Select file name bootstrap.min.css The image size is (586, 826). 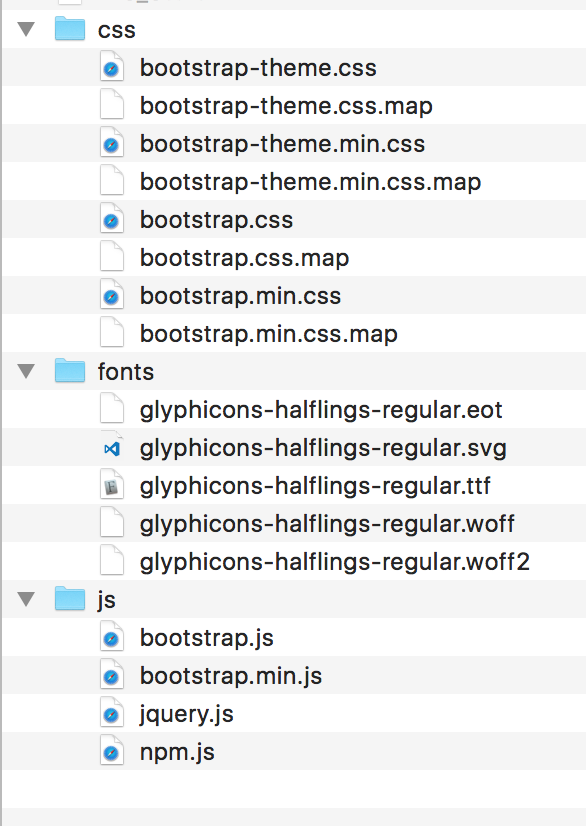[241, 296]
